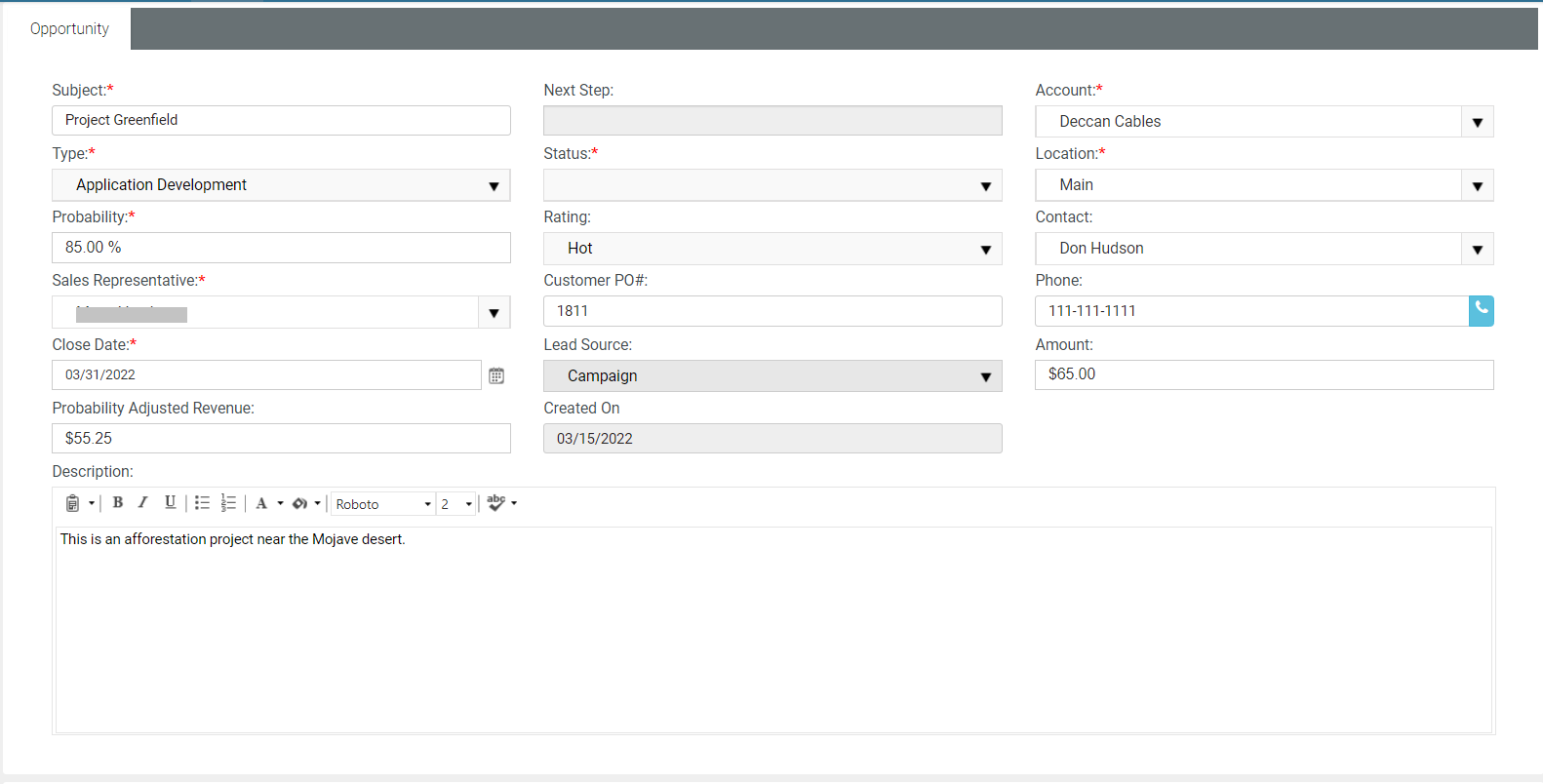This screenshot has width=1543, height=784.
Task: Toggle italic formatting in description editor
Action: coord(142,502)
